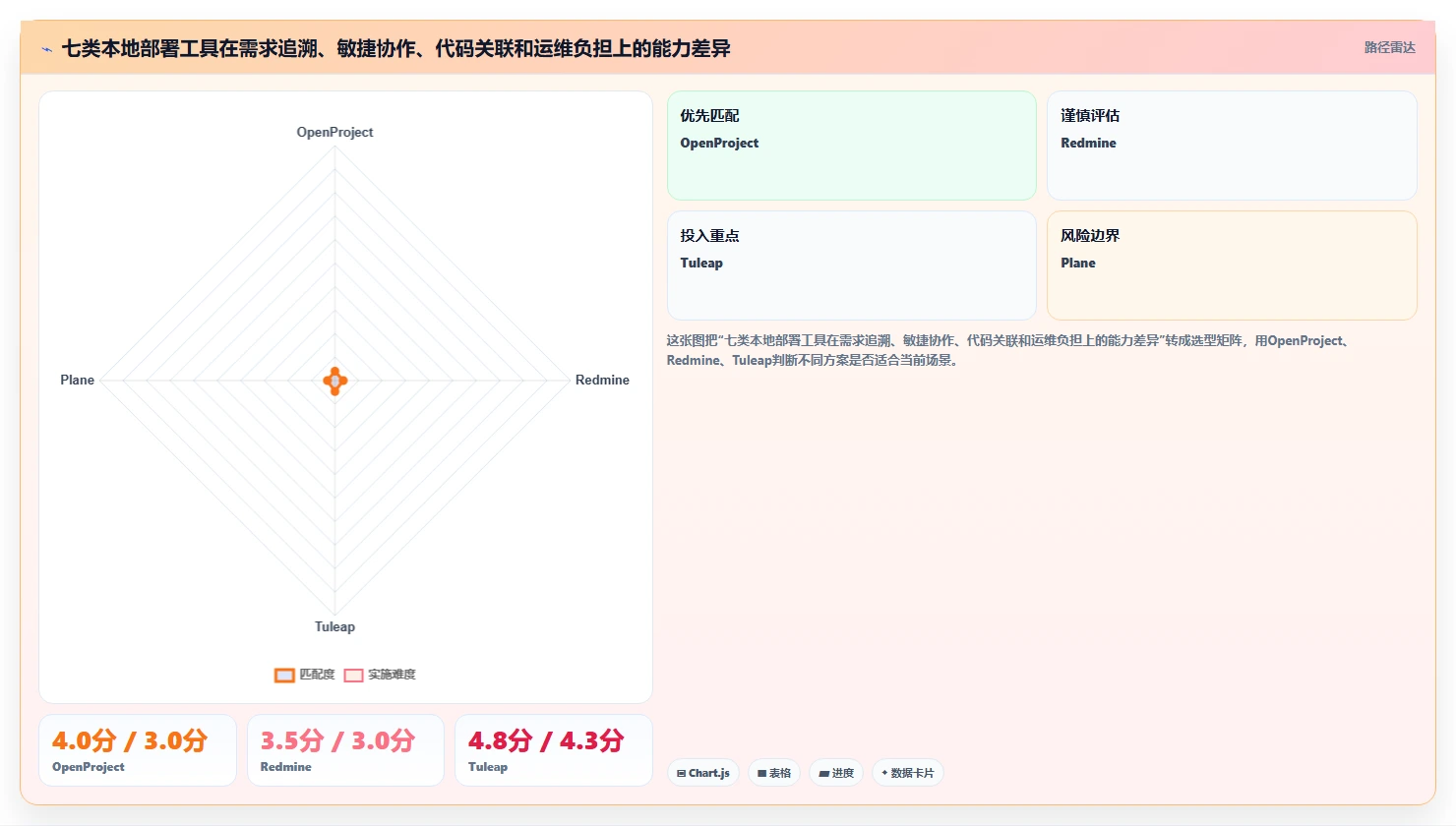Toggle the 实施难度 legend series

(x=380, y=675)
